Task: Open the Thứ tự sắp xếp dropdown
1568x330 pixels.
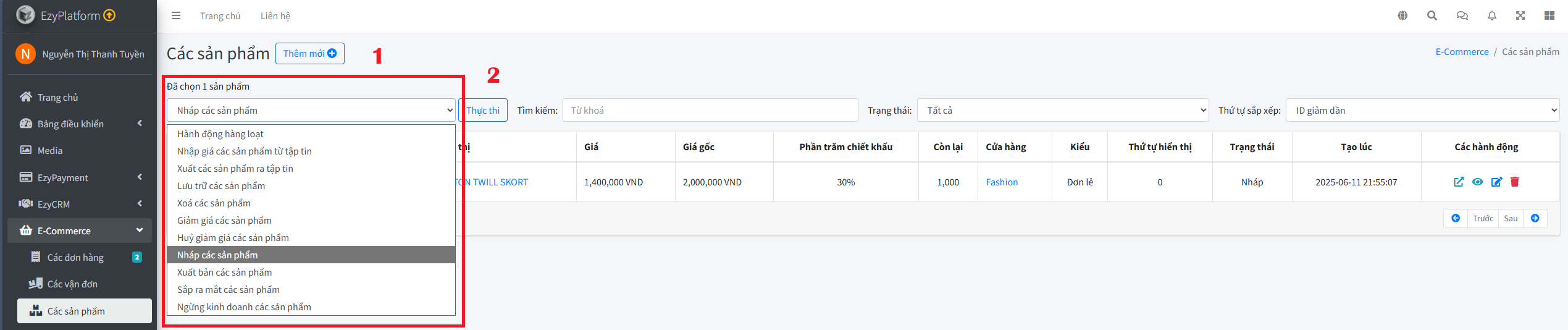Action: [x=1422, y=111]
